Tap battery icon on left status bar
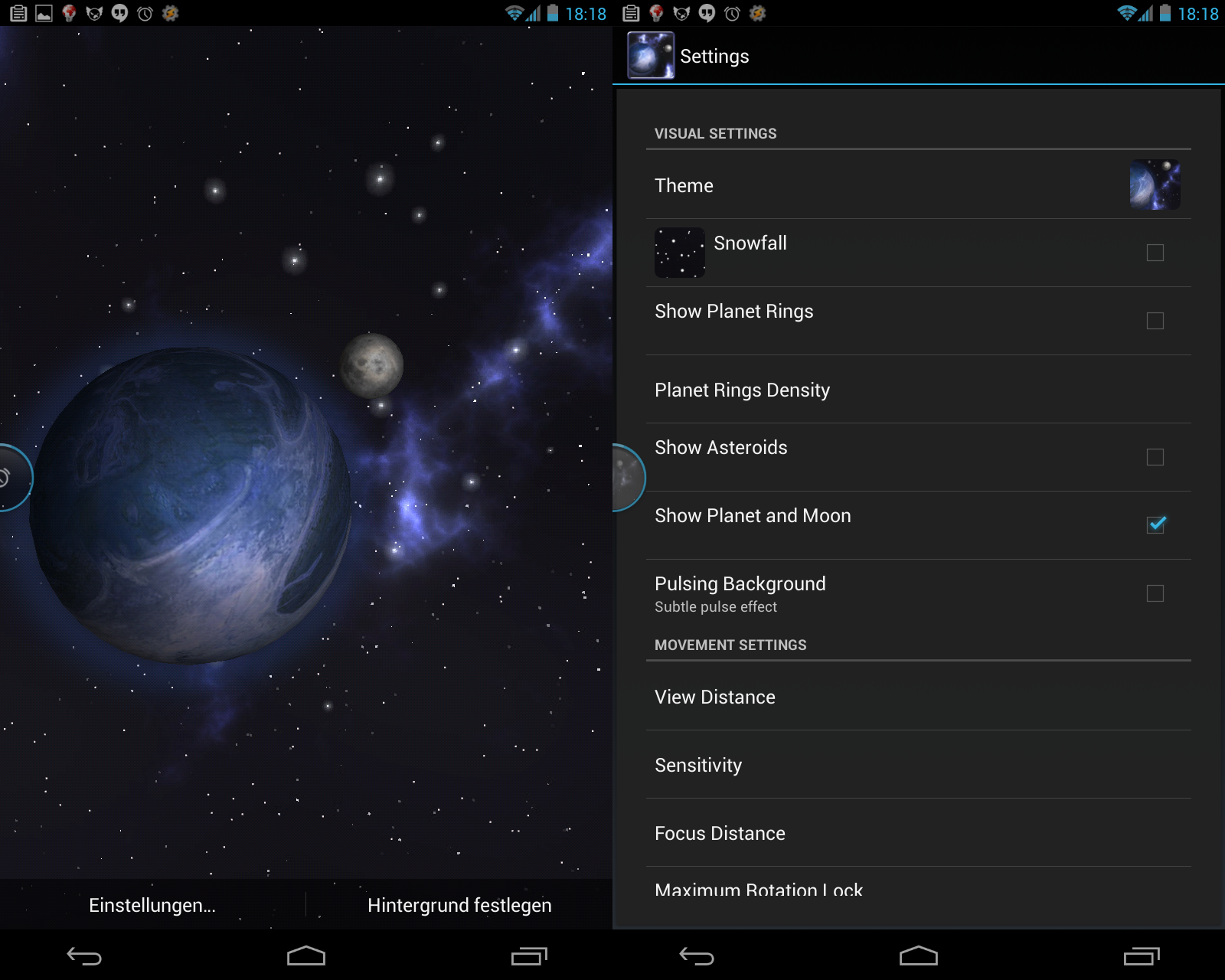 552,13
